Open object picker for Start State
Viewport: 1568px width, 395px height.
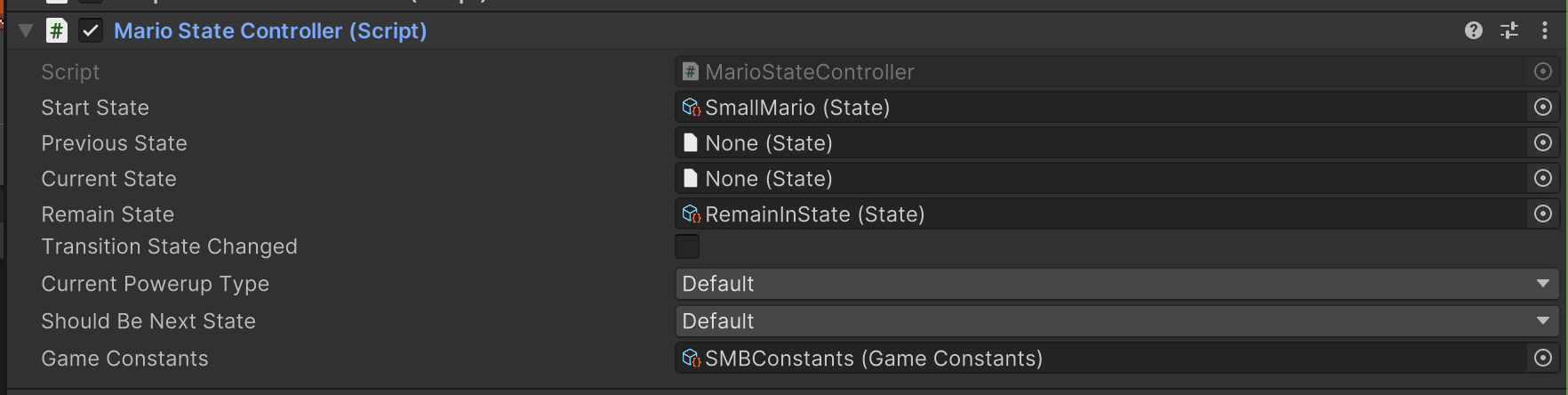coord(1543,108)
